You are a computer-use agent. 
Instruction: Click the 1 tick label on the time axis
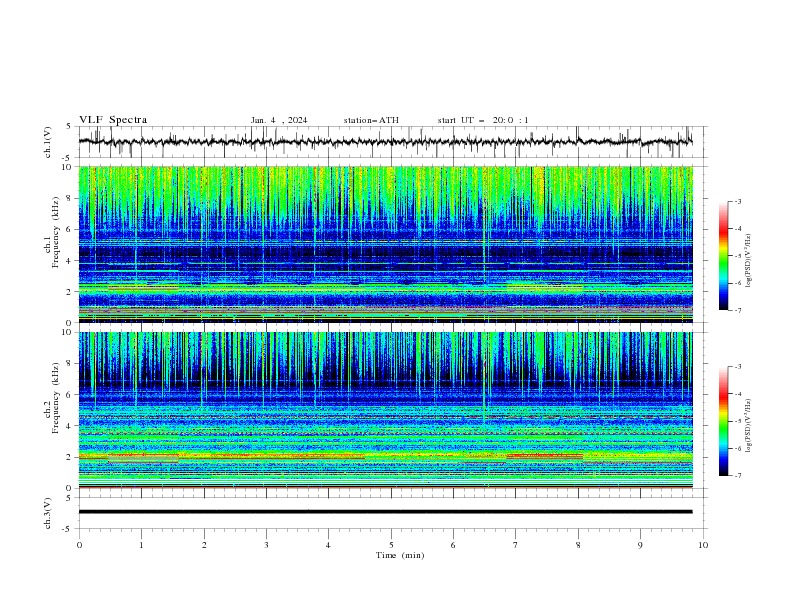[141, 545]
